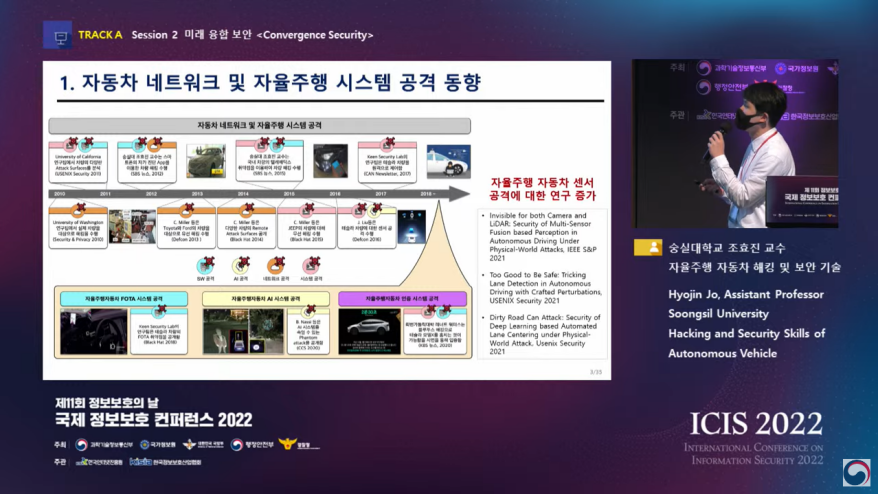Click skull icon on B. Nassi Phantom card
This screenshot has height=494, width=878.
click(x=309, y=311)
